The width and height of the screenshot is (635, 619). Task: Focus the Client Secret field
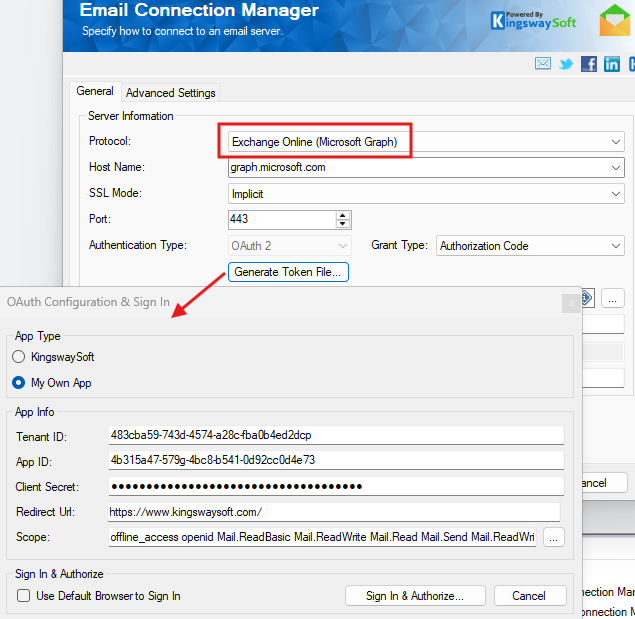[336, 486]
